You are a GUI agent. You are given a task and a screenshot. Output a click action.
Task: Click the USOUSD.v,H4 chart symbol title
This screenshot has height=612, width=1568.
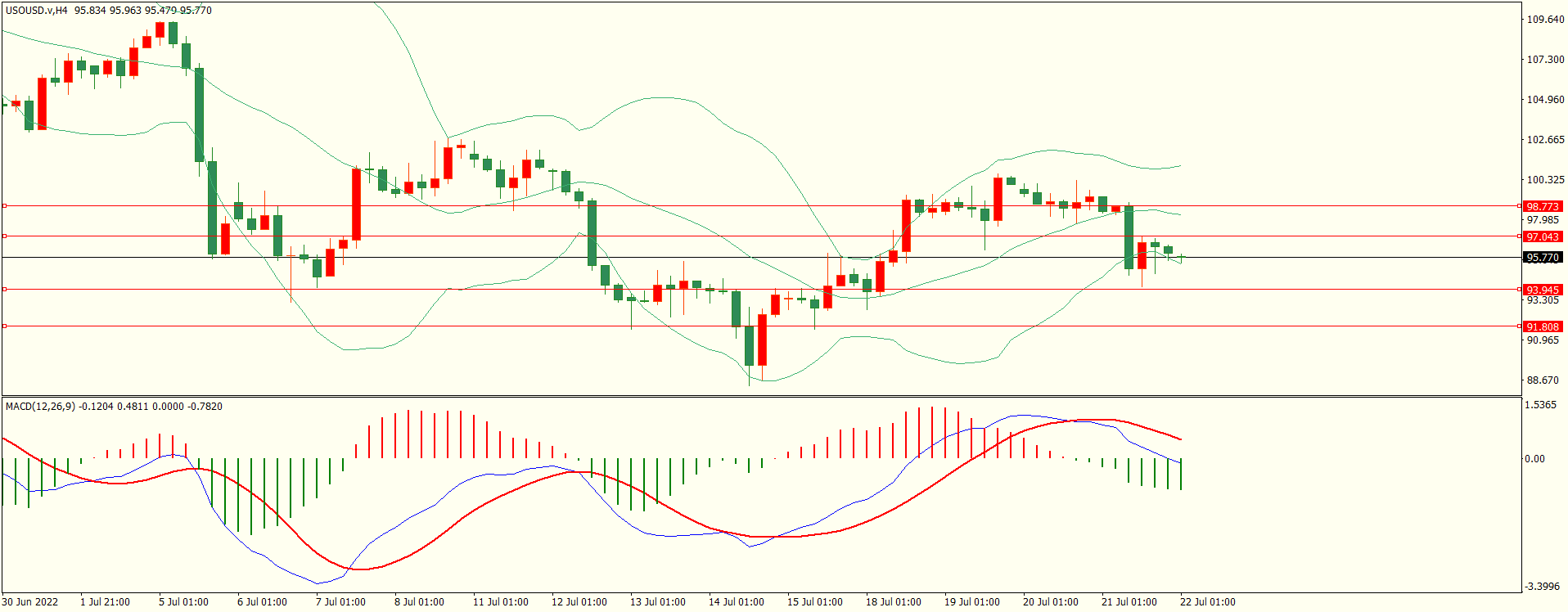tap(37, 11)
